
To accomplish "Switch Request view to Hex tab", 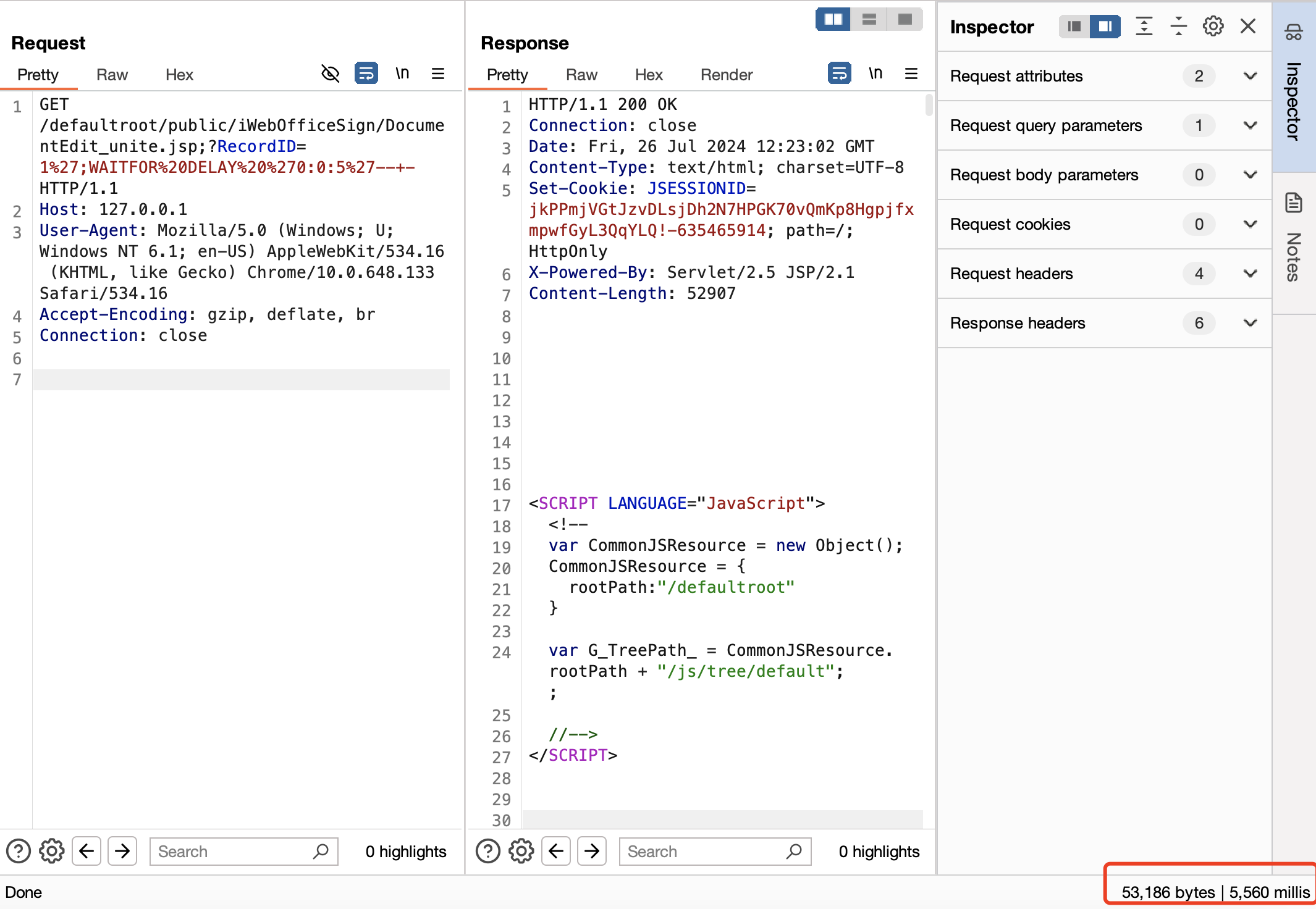I will tap(179, 75).
